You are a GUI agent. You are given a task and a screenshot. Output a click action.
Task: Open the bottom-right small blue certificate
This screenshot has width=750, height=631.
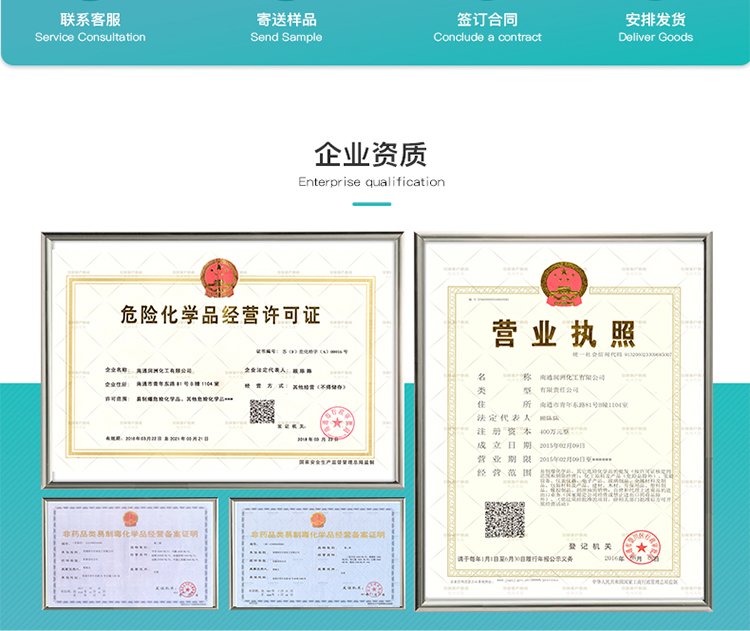(316, 552)
